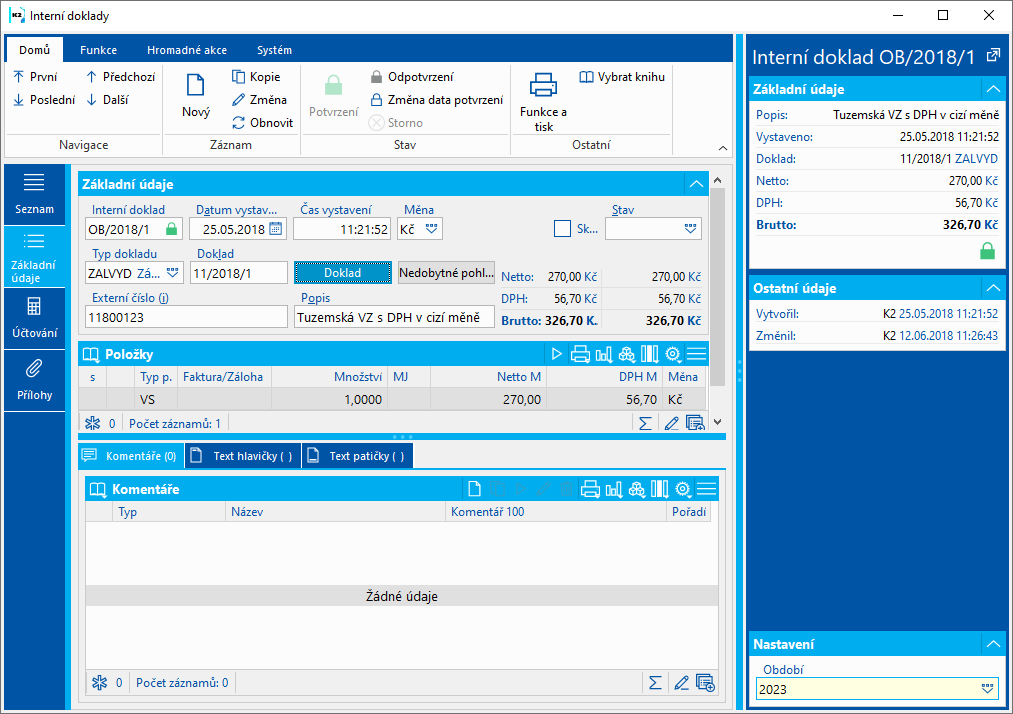Select the Komentáře (0) tab

[x=131, y=456]
